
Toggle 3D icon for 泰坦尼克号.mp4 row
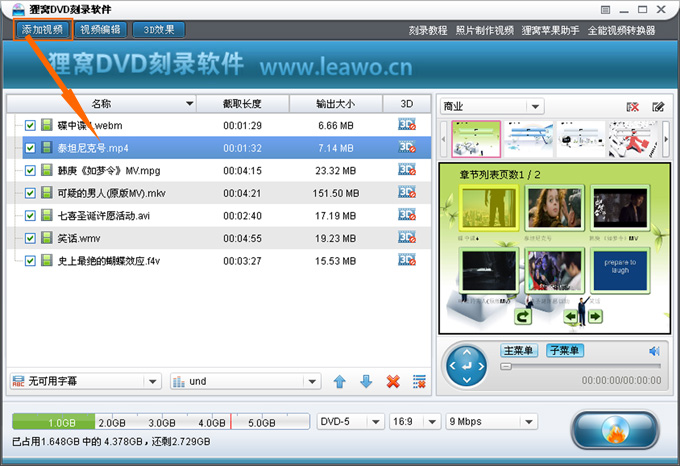pyautogui.click(x=407, y=147)
